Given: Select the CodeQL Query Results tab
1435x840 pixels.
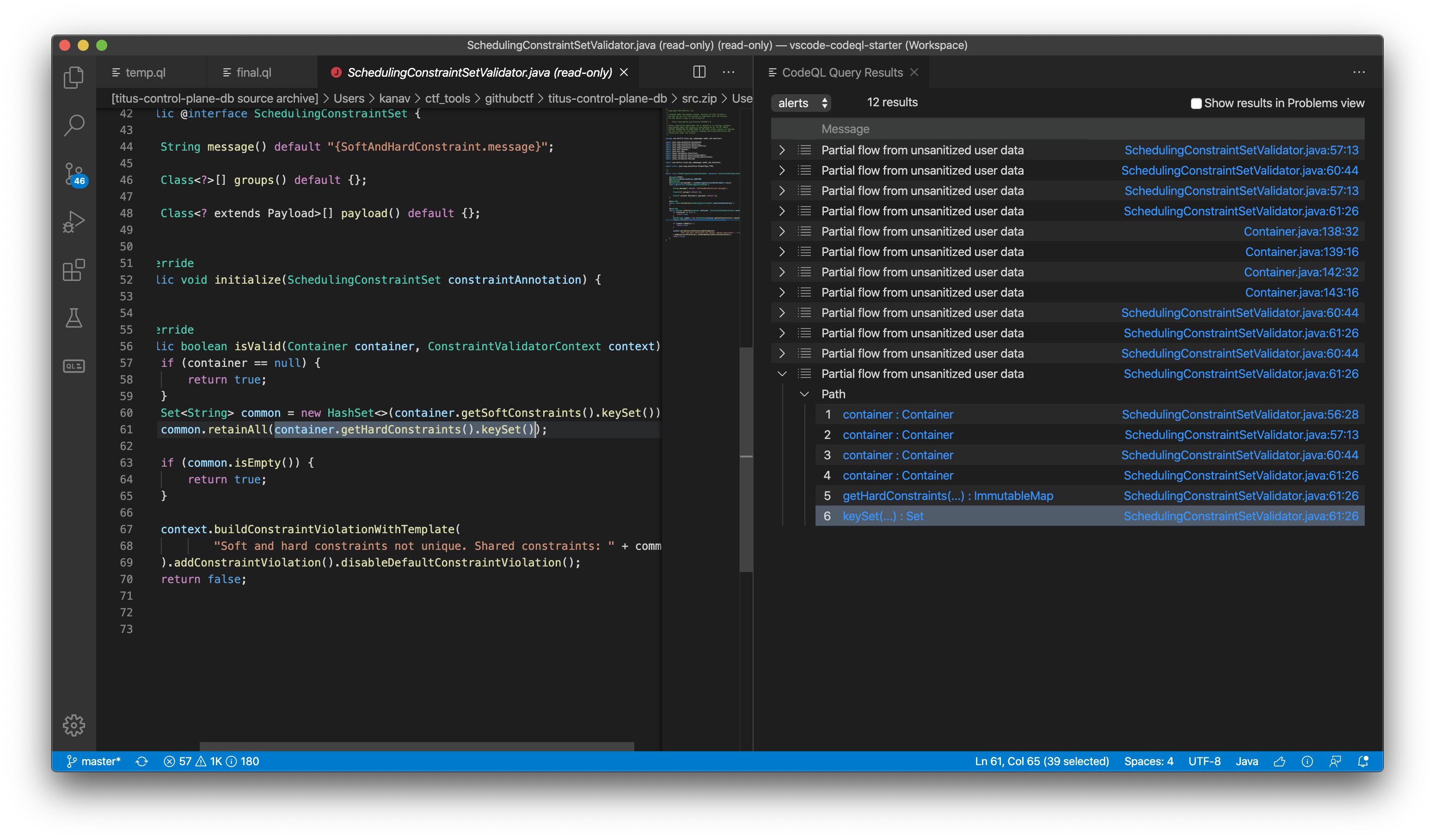Looking at the screenshot, I should click(x=842, y=72).
